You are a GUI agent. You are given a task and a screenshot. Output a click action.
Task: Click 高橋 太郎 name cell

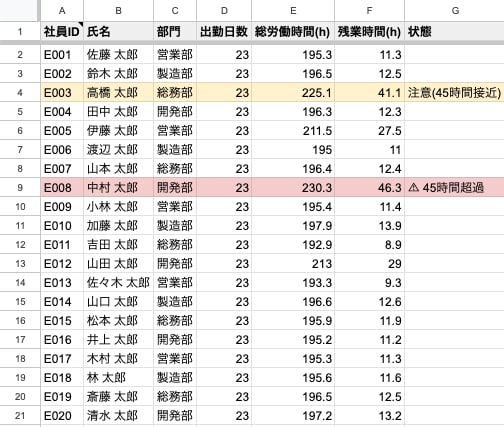[x=118, y=92]
